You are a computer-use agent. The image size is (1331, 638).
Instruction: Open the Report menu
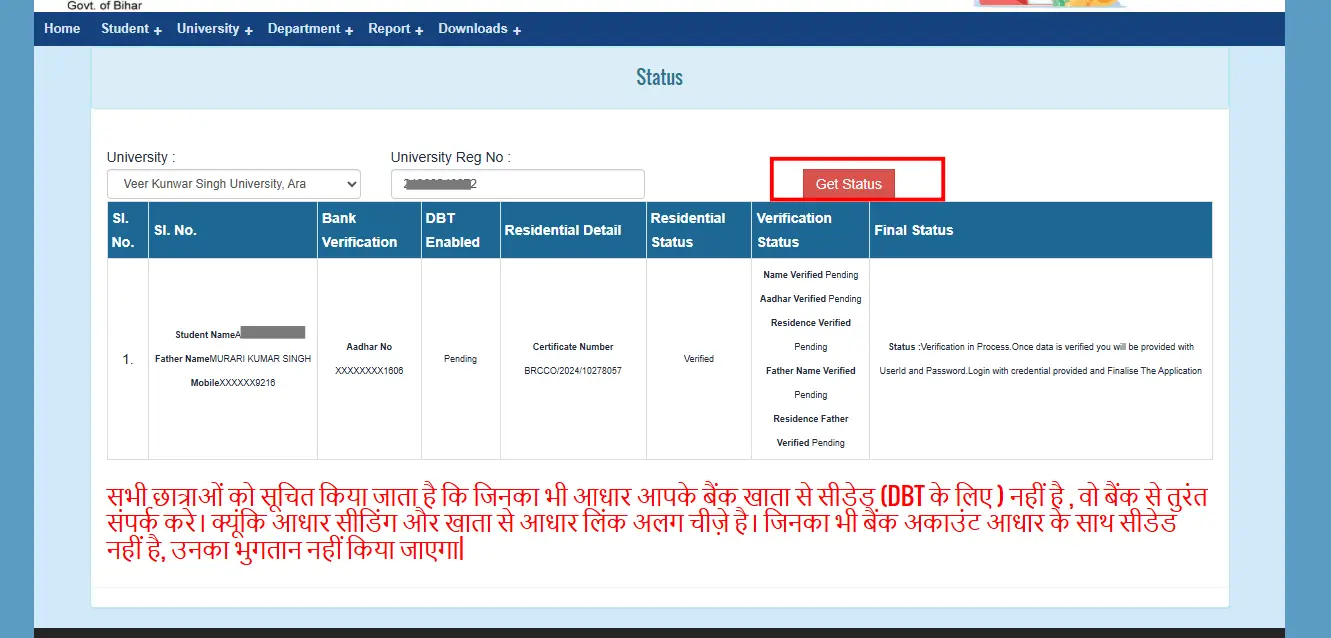pyautogui.click(x=395, y=29)
